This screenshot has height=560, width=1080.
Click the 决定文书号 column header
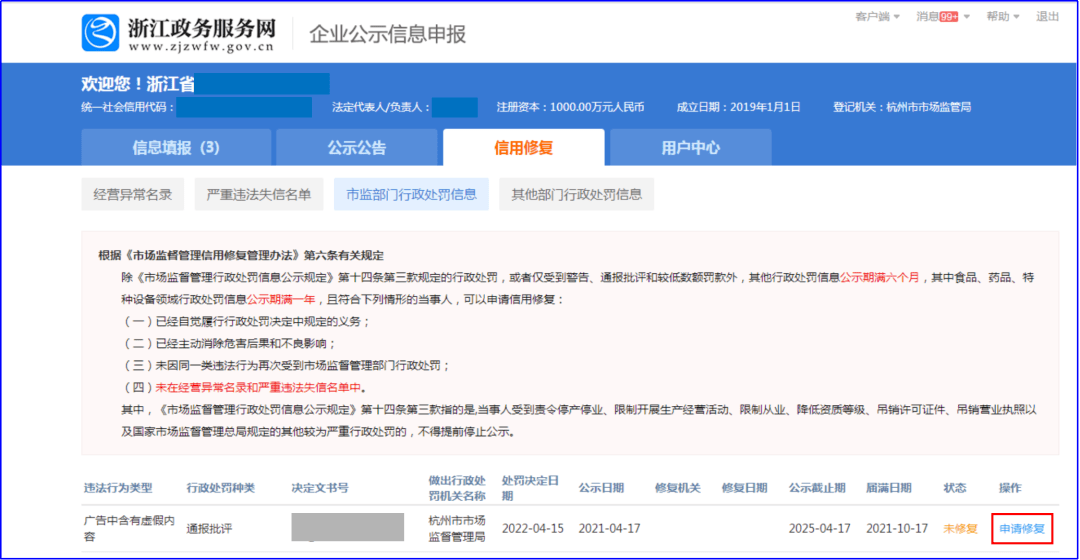click(x=320, y=488)
